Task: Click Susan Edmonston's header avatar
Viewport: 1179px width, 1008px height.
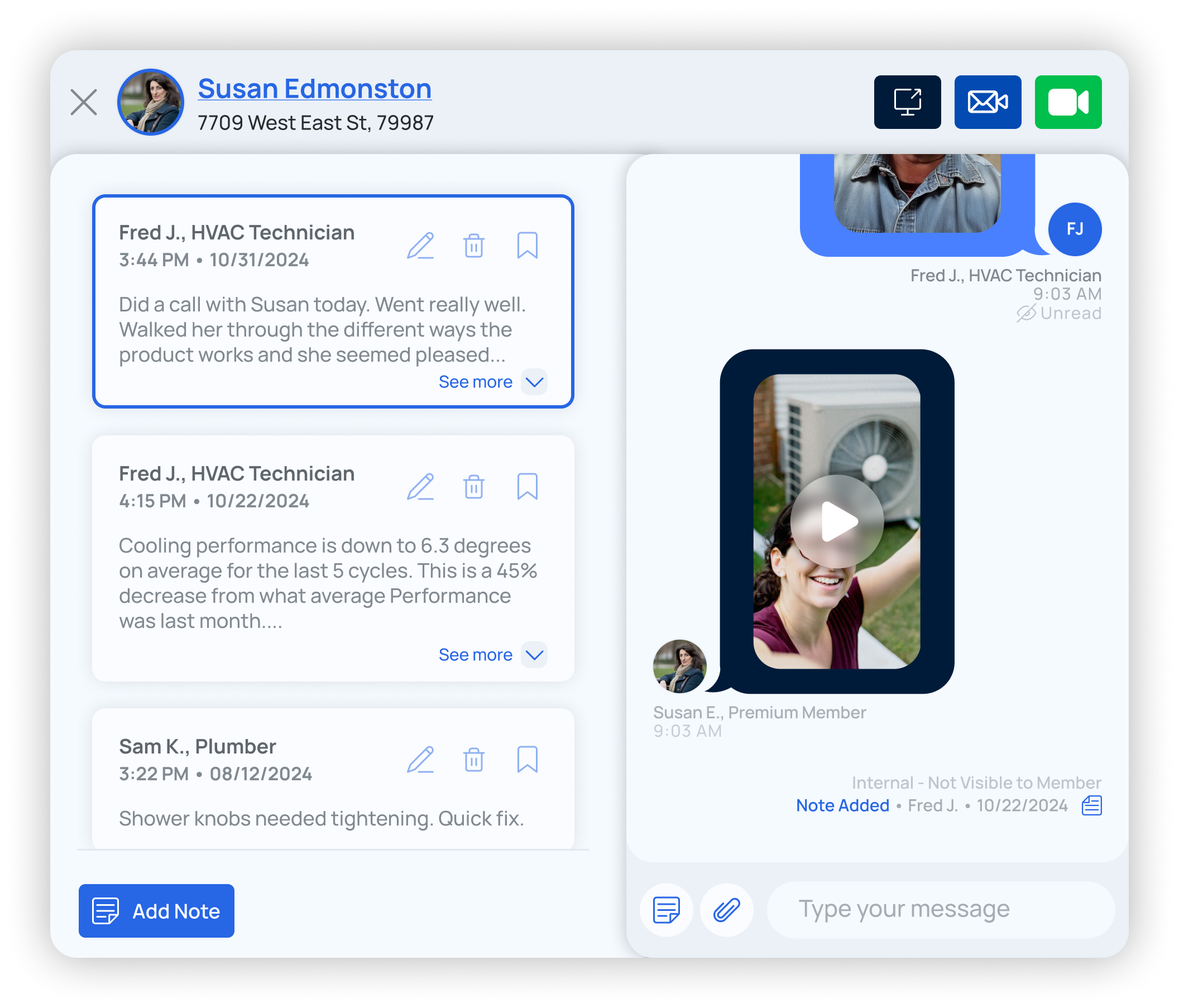Action: (150, 102)
